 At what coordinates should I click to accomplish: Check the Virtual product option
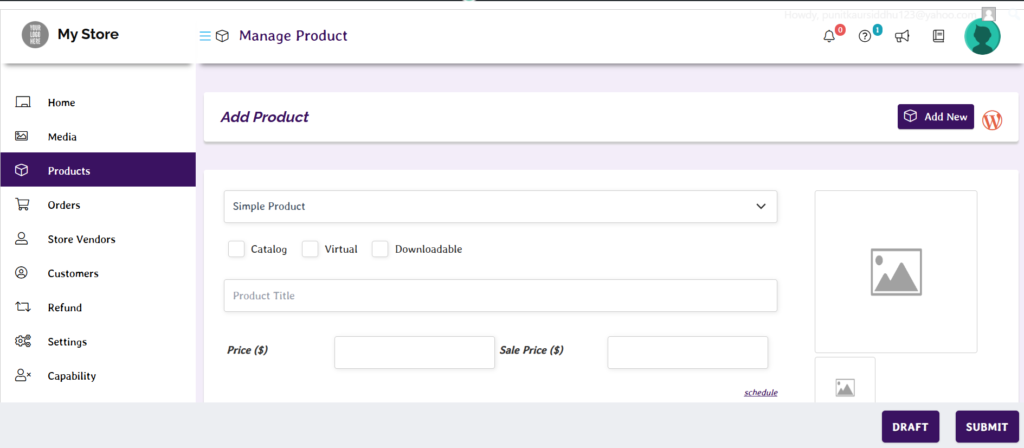[x=310, y=249]
